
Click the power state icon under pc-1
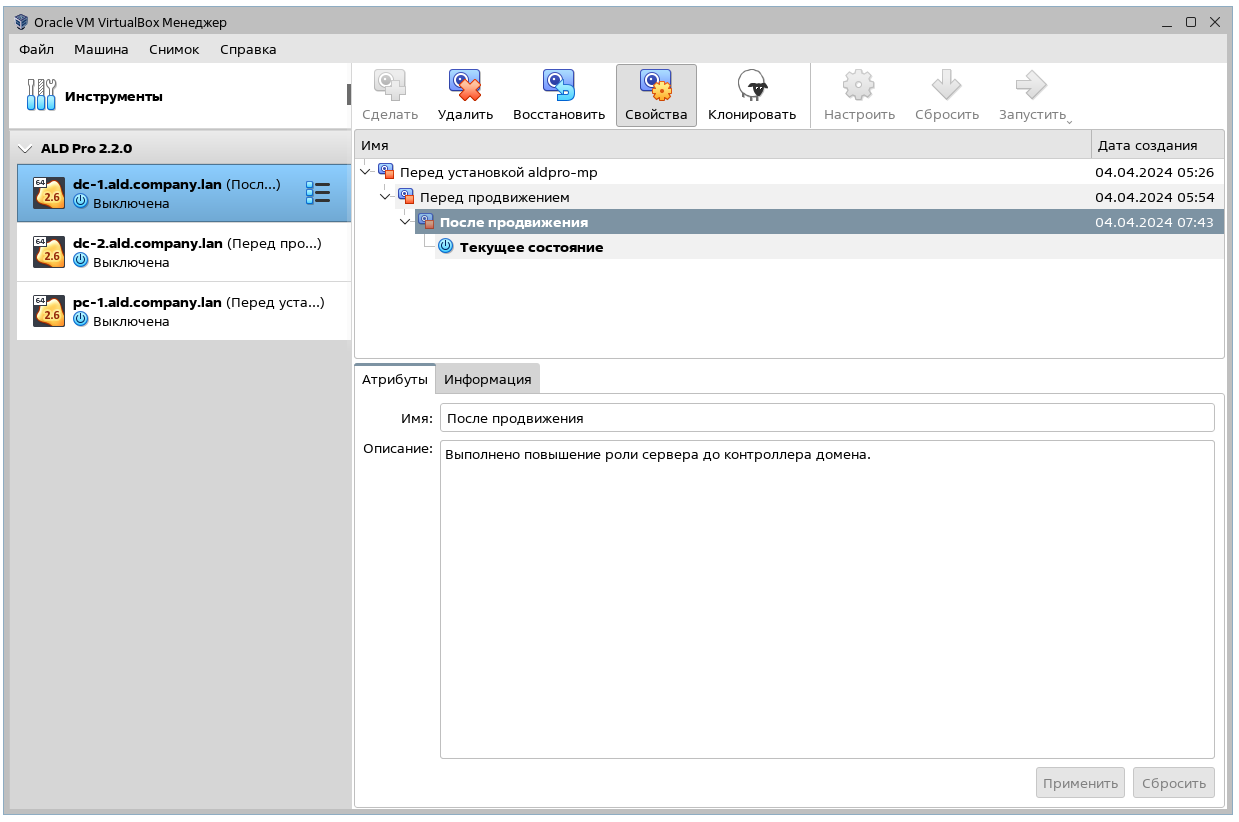point(81,321)
